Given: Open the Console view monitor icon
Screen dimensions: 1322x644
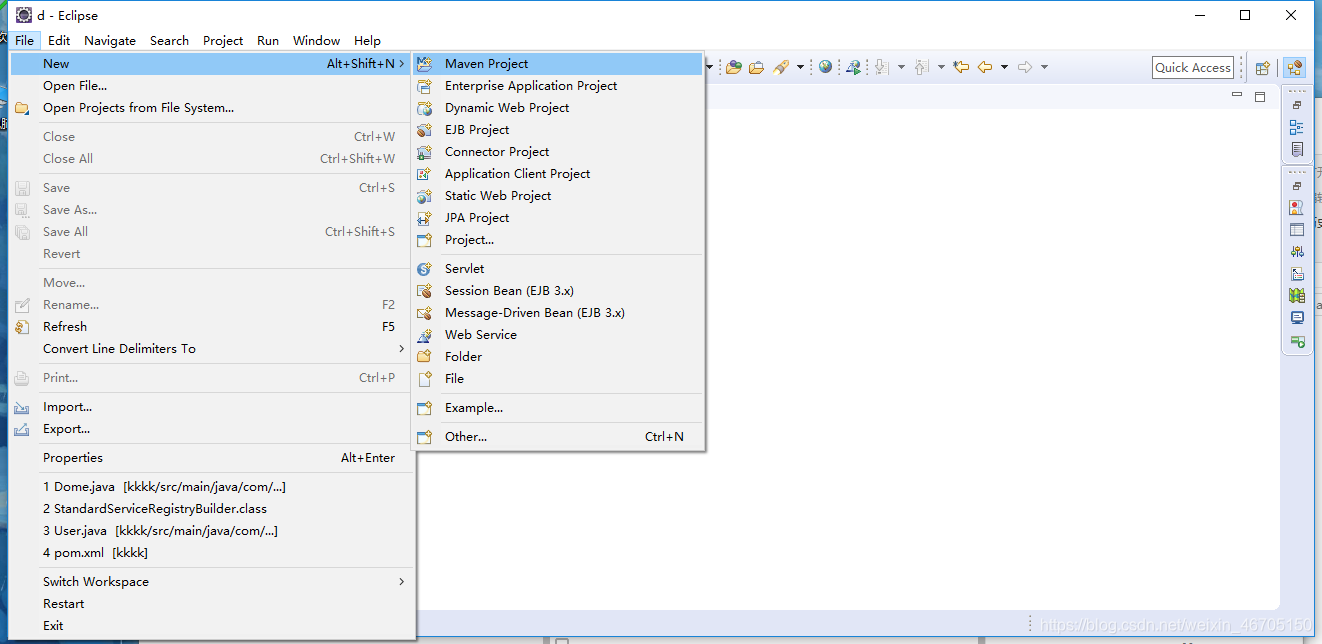Looking at the screenshot, I should point(1297,318).
